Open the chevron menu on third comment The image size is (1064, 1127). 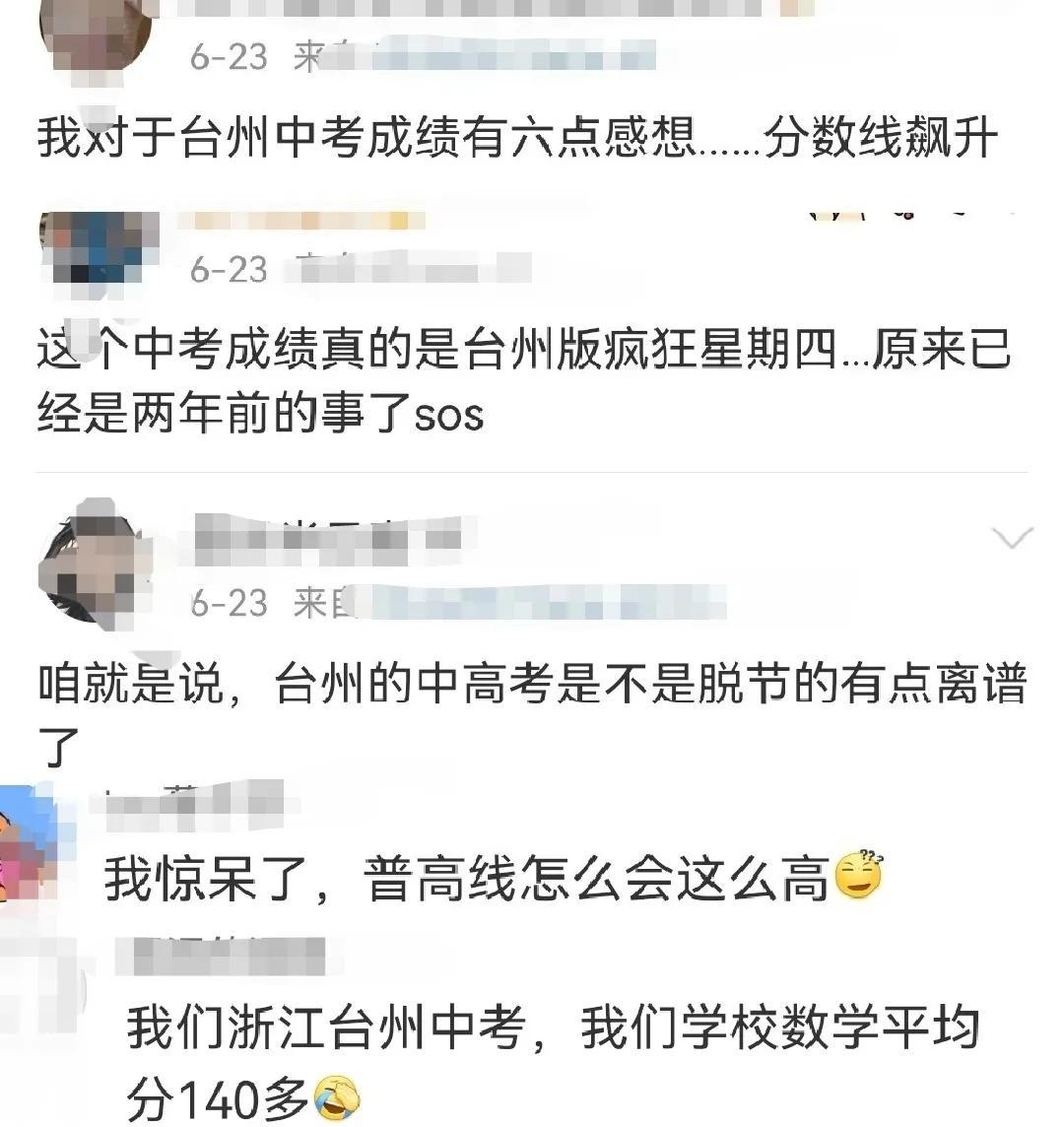(x=1012, y=538)
